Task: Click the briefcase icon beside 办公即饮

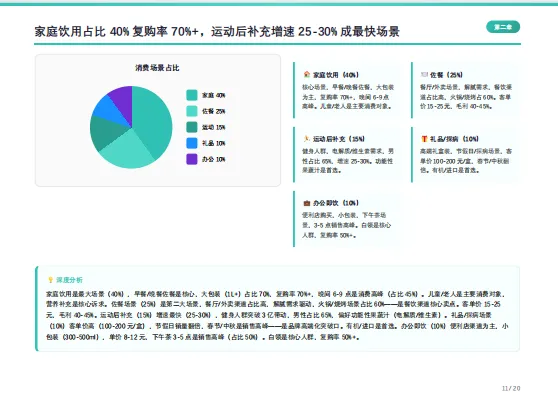Action: (x=306, y=203)
